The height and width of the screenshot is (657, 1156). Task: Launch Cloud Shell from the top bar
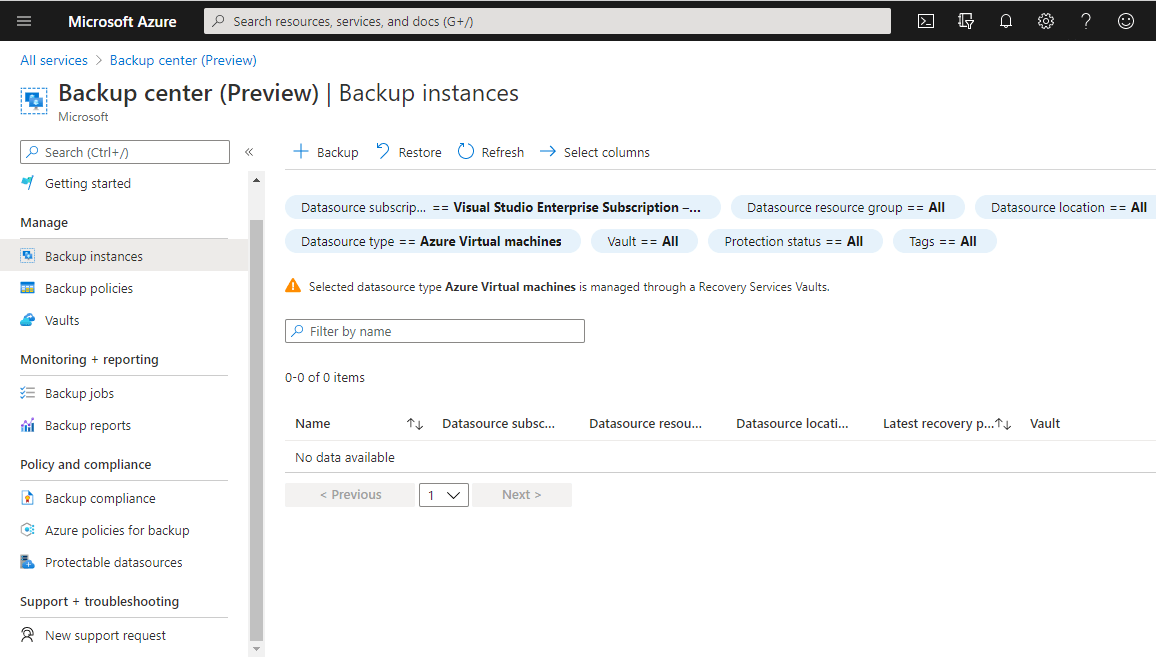click(x=925, y=21)
